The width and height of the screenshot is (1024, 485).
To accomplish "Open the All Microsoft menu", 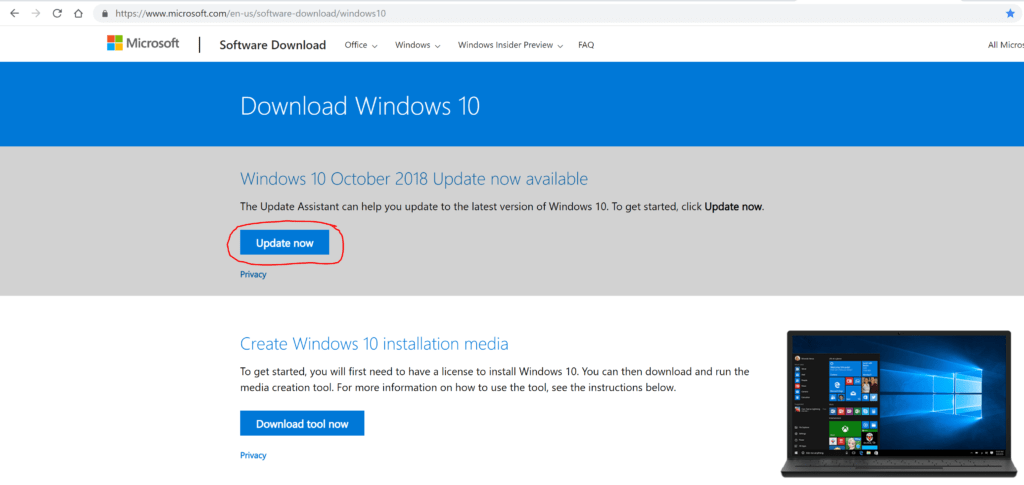I will coord(1006,45).
